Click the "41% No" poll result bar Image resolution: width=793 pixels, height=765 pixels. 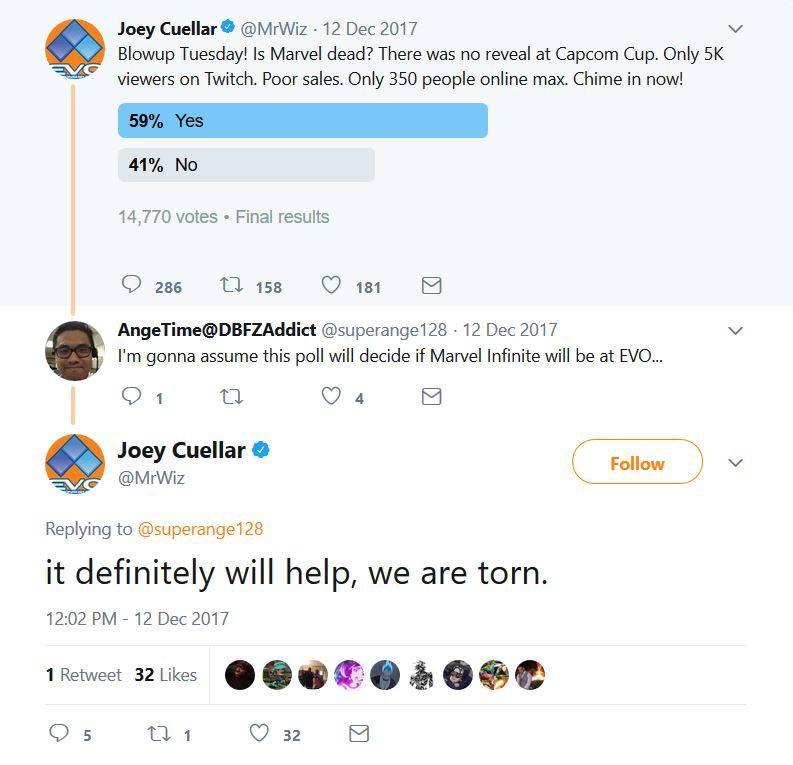[246, 165]
